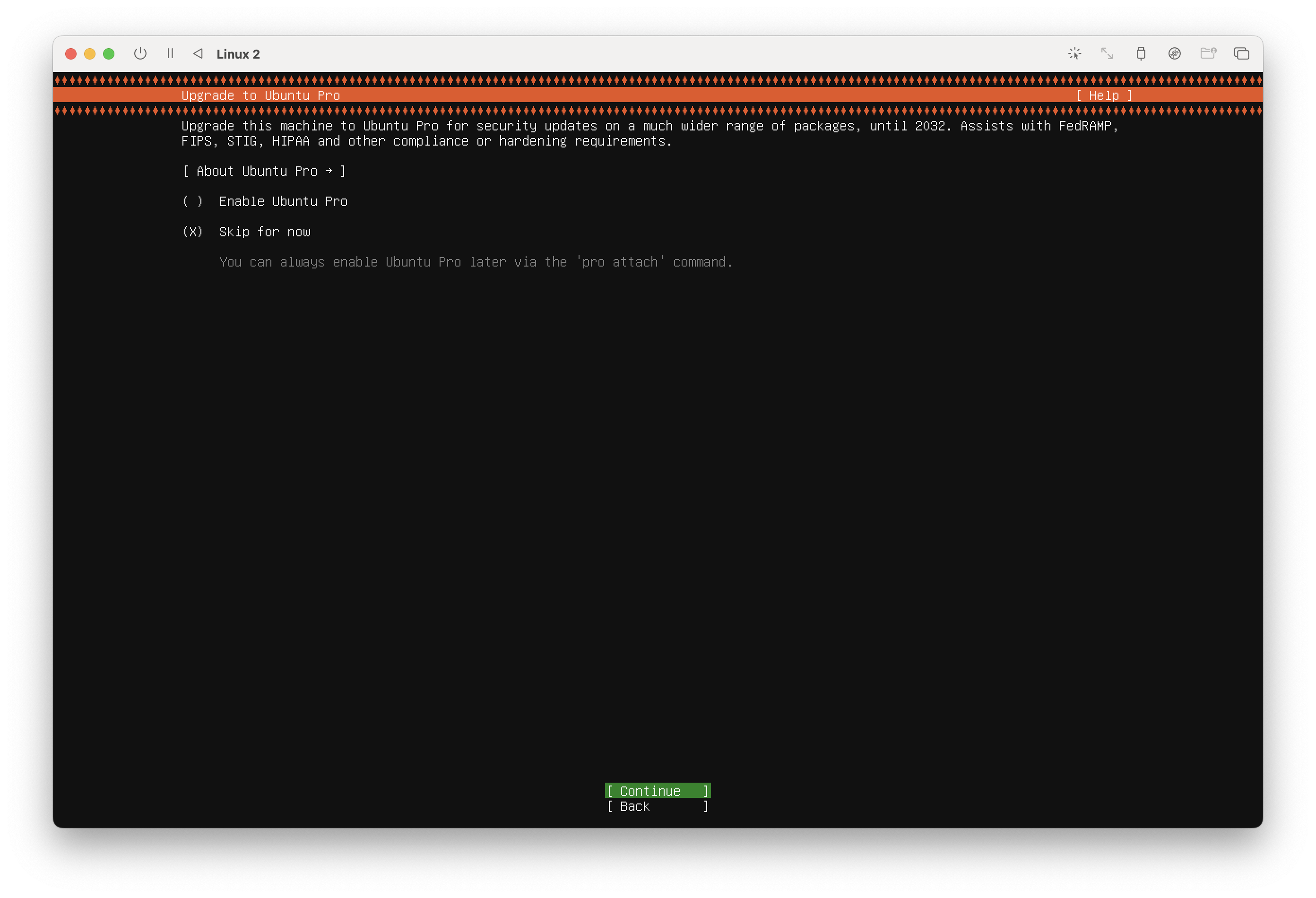
Task: Click the capture mouse cursor icon
Action: click(x=1074, y=54)
